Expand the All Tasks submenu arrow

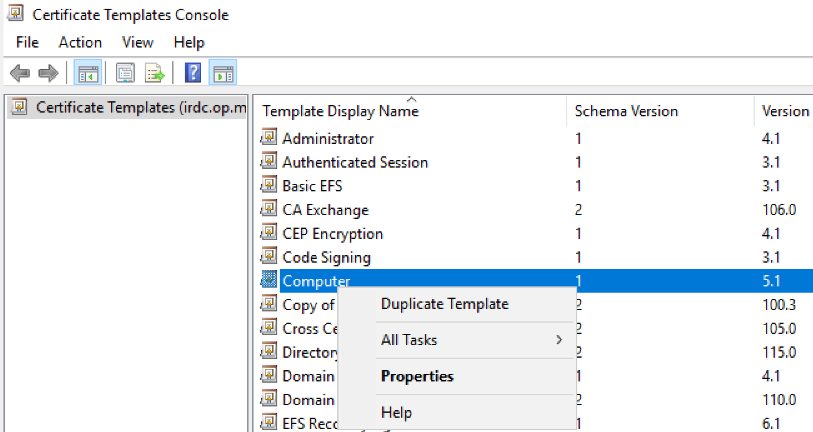pos(558,340)
